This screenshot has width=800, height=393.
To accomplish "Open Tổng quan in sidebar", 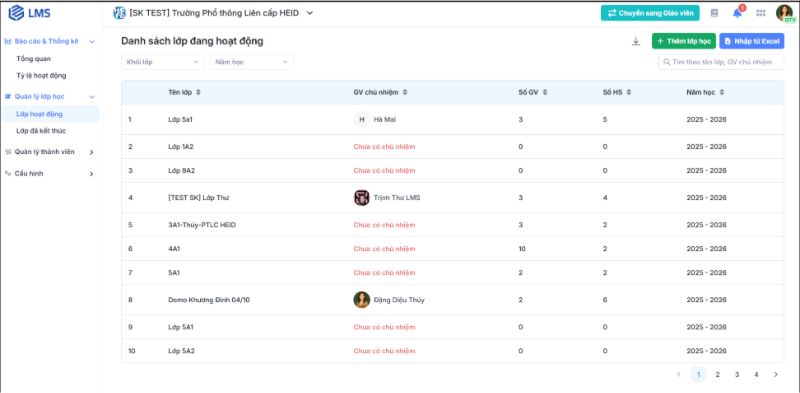I will click(x=34, y=59).
